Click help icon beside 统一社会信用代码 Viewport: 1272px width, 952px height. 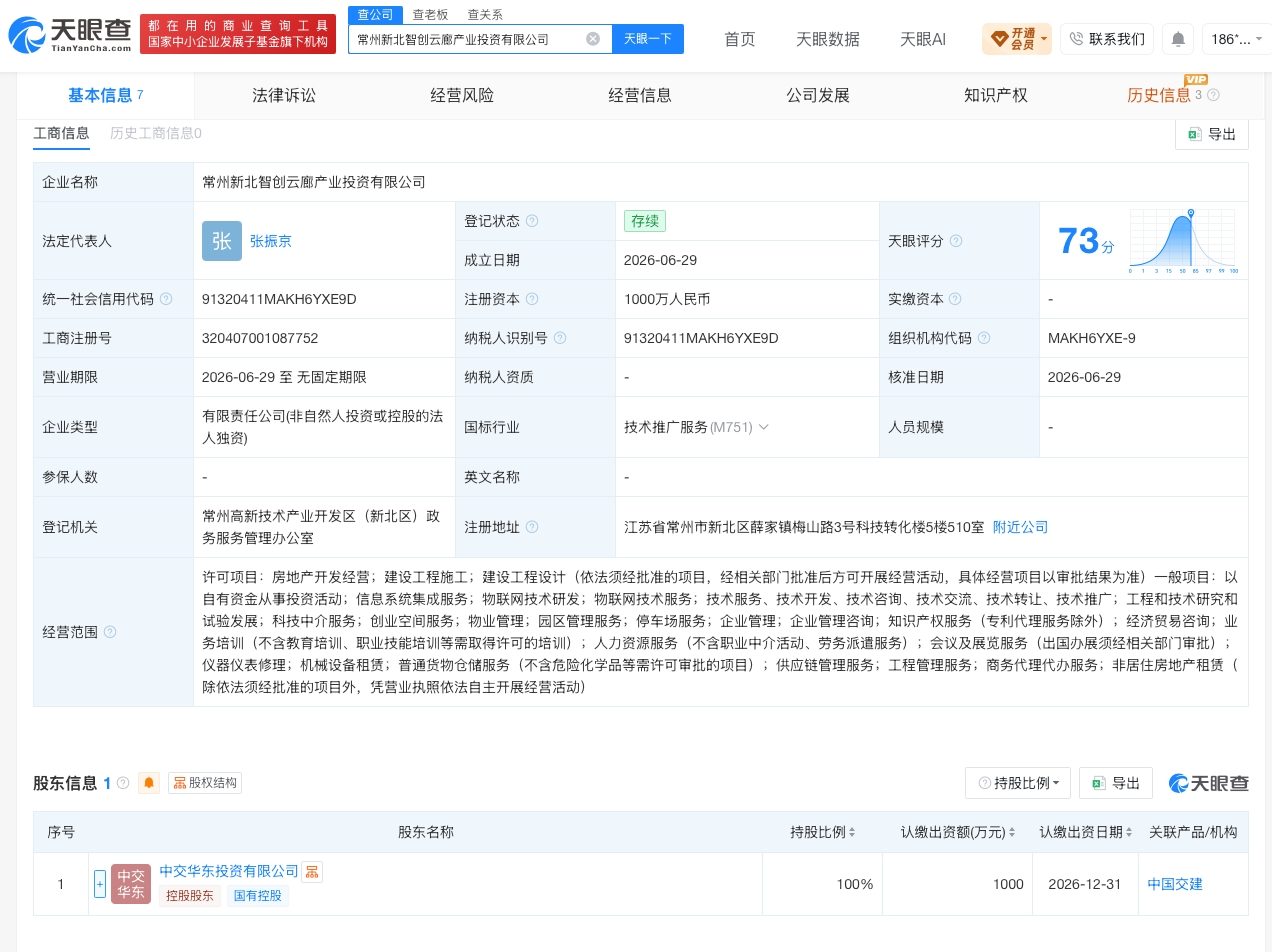166,299
